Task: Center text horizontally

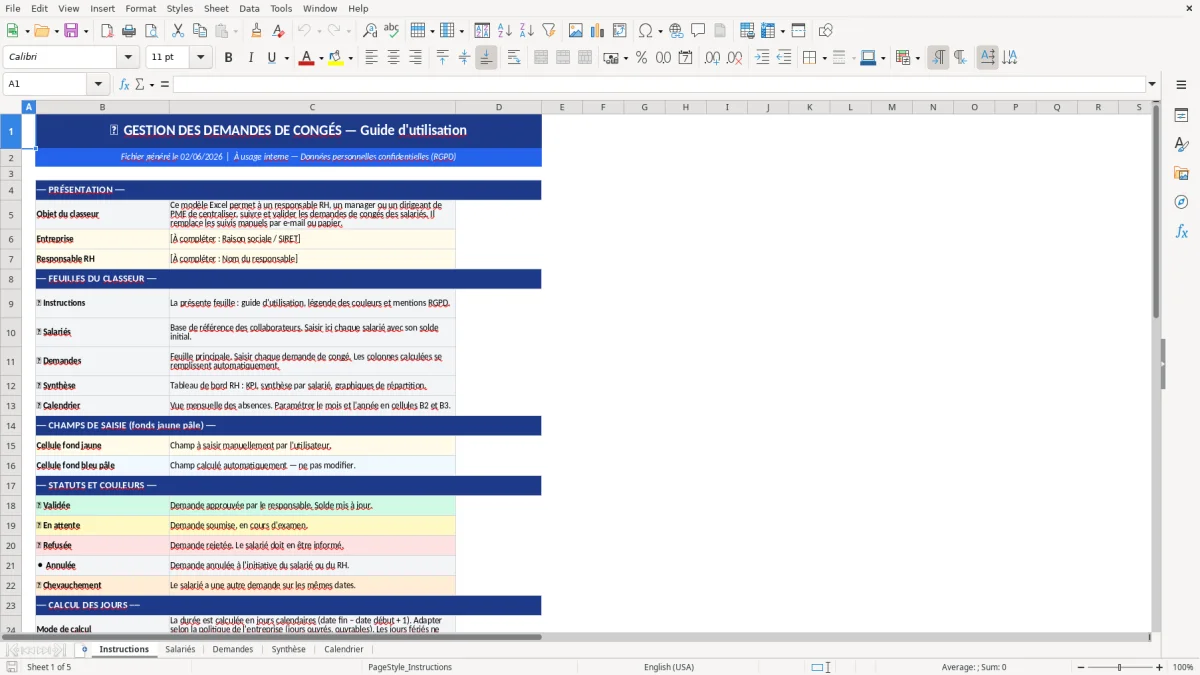Action: (x=393, y=58)
